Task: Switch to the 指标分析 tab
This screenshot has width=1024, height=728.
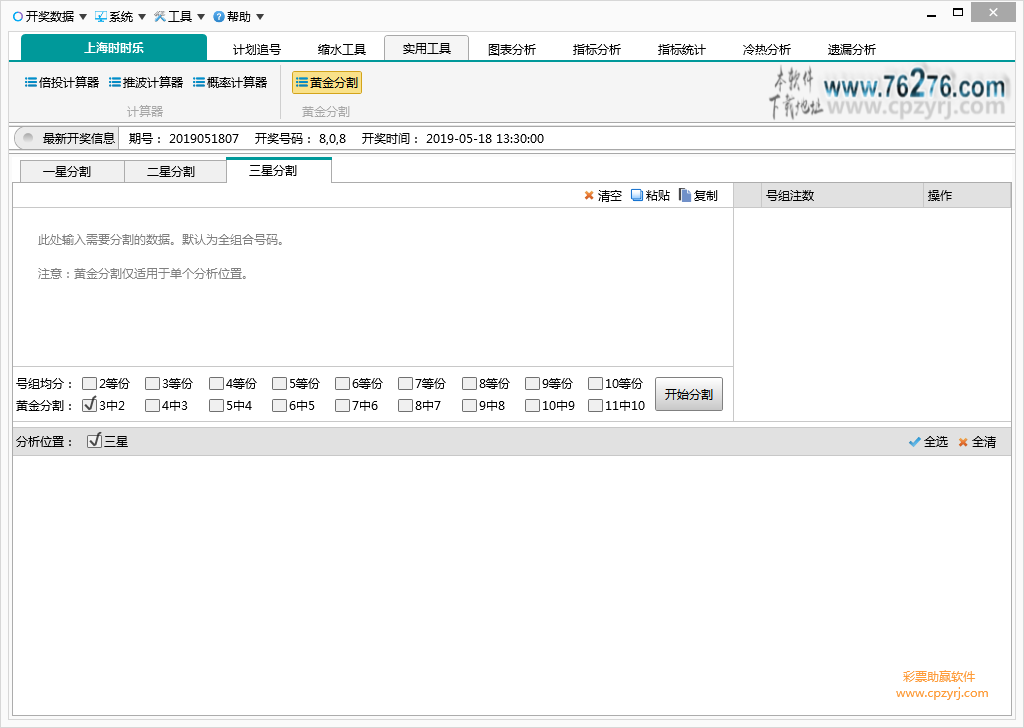Action: (x=596, y=49)
